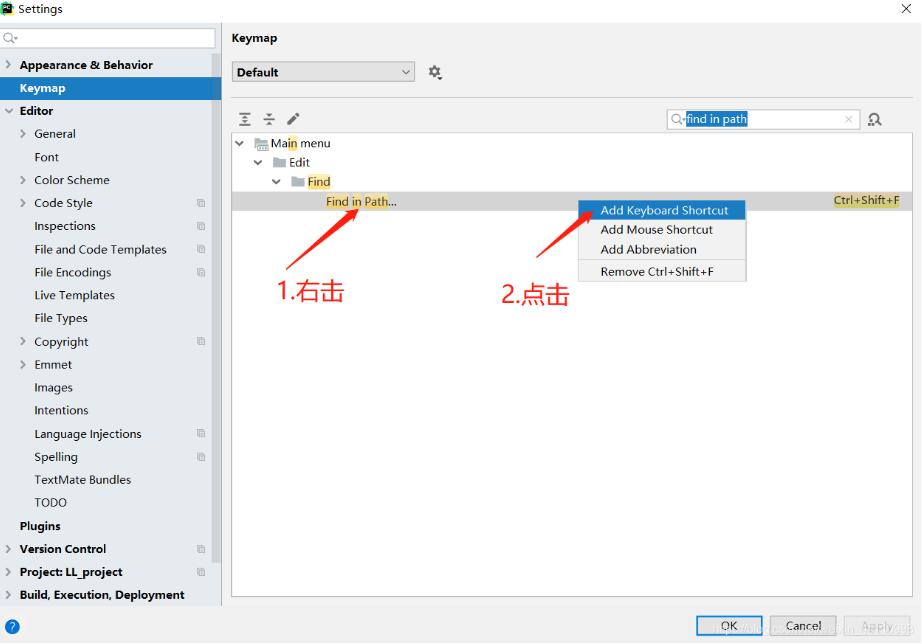Open Inspections settings page
The image size is (922, 644).
point(65,226)
